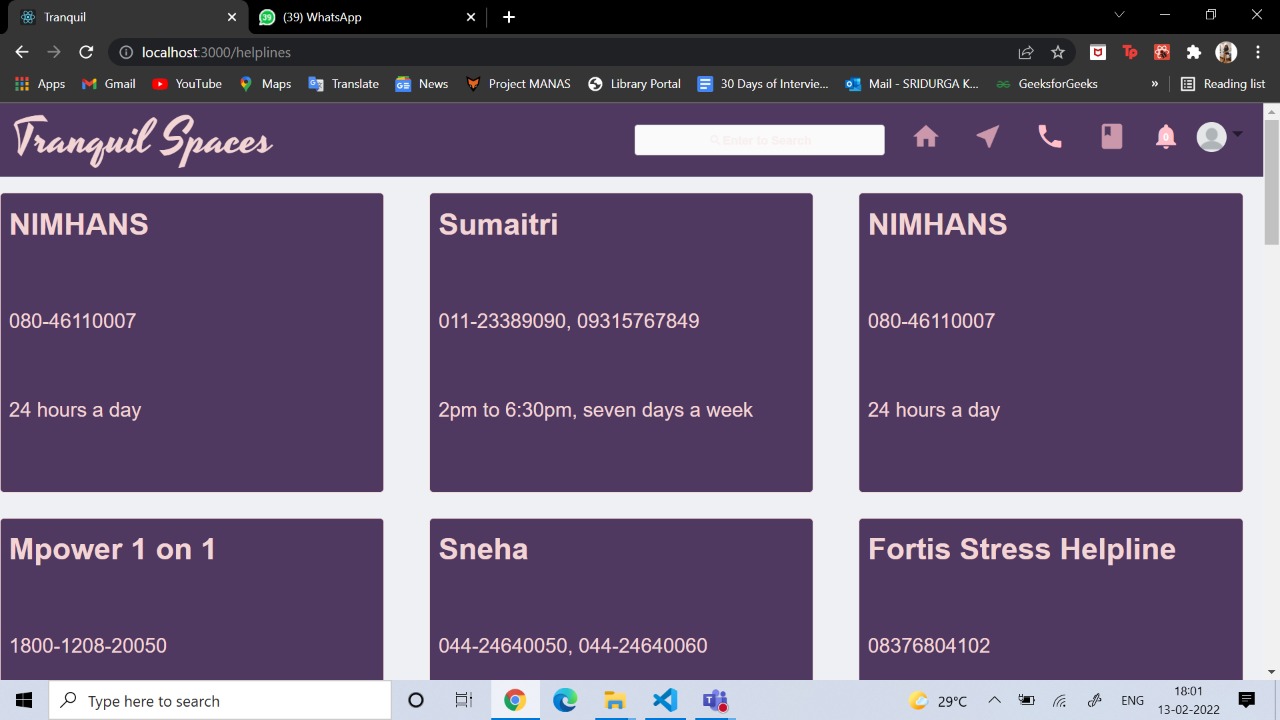Check the notification bell icon
The image size is (1280, 720).
tap(1166, 137)
